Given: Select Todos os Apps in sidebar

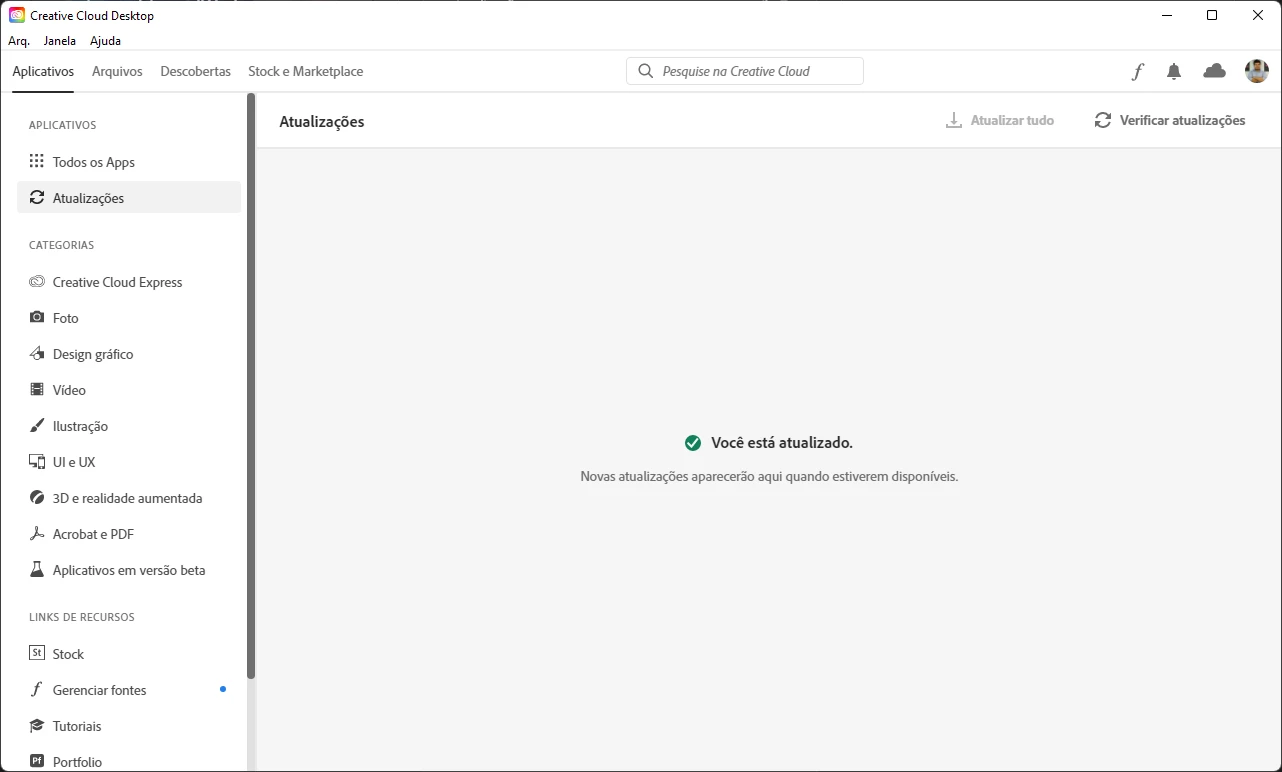Looking at the screenshot, I should pos(129,161).
